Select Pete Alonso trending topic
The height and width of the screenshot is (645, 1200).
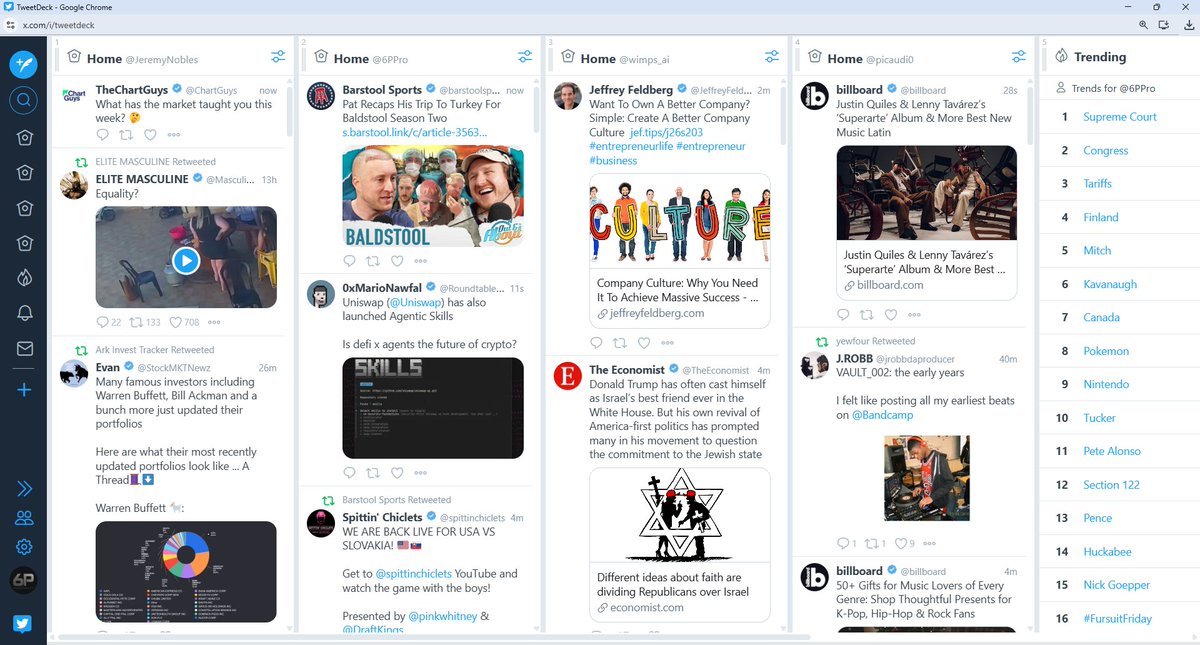[1111, 451]
